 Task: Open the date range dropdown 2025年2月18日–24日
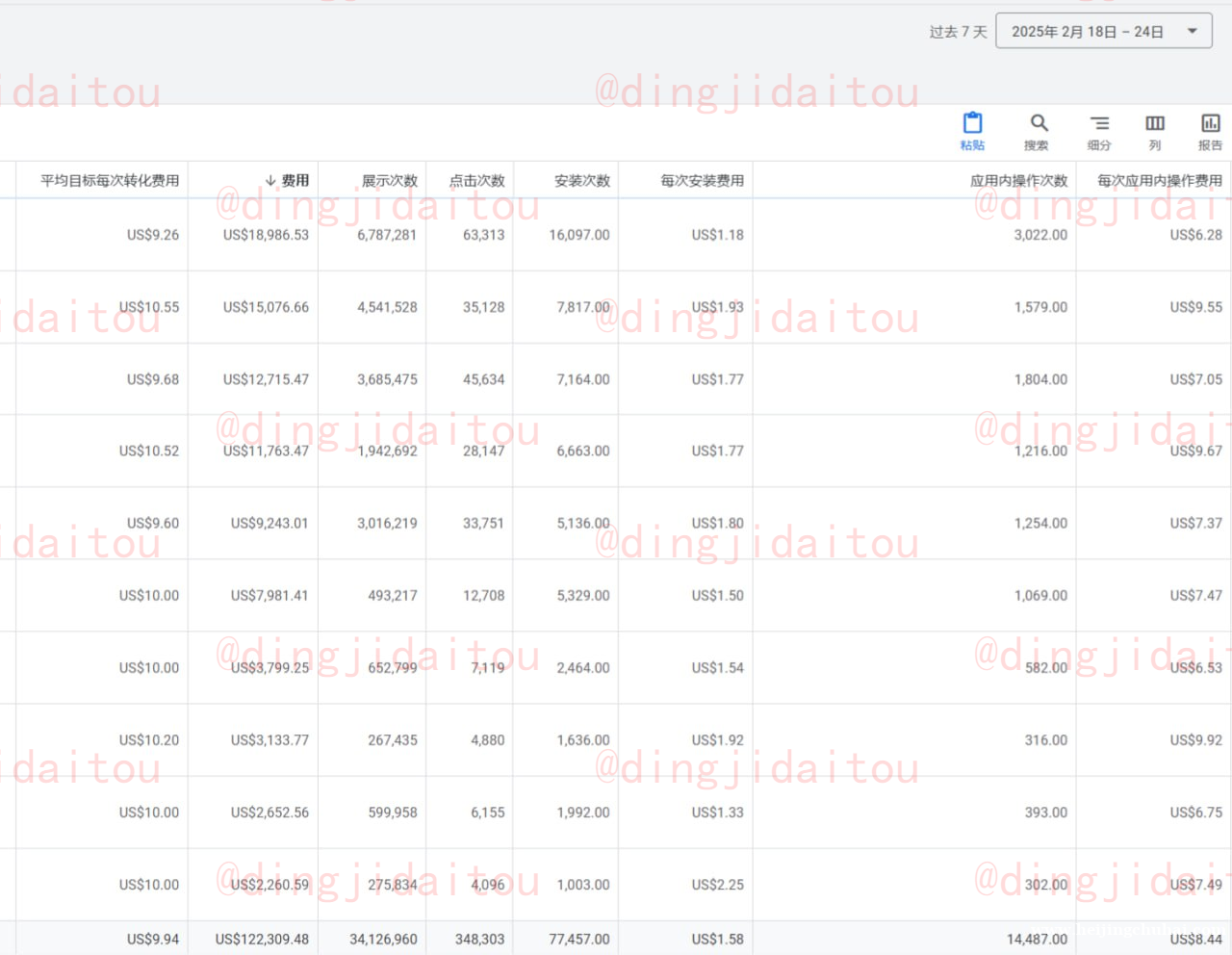tap(1104, 32)
